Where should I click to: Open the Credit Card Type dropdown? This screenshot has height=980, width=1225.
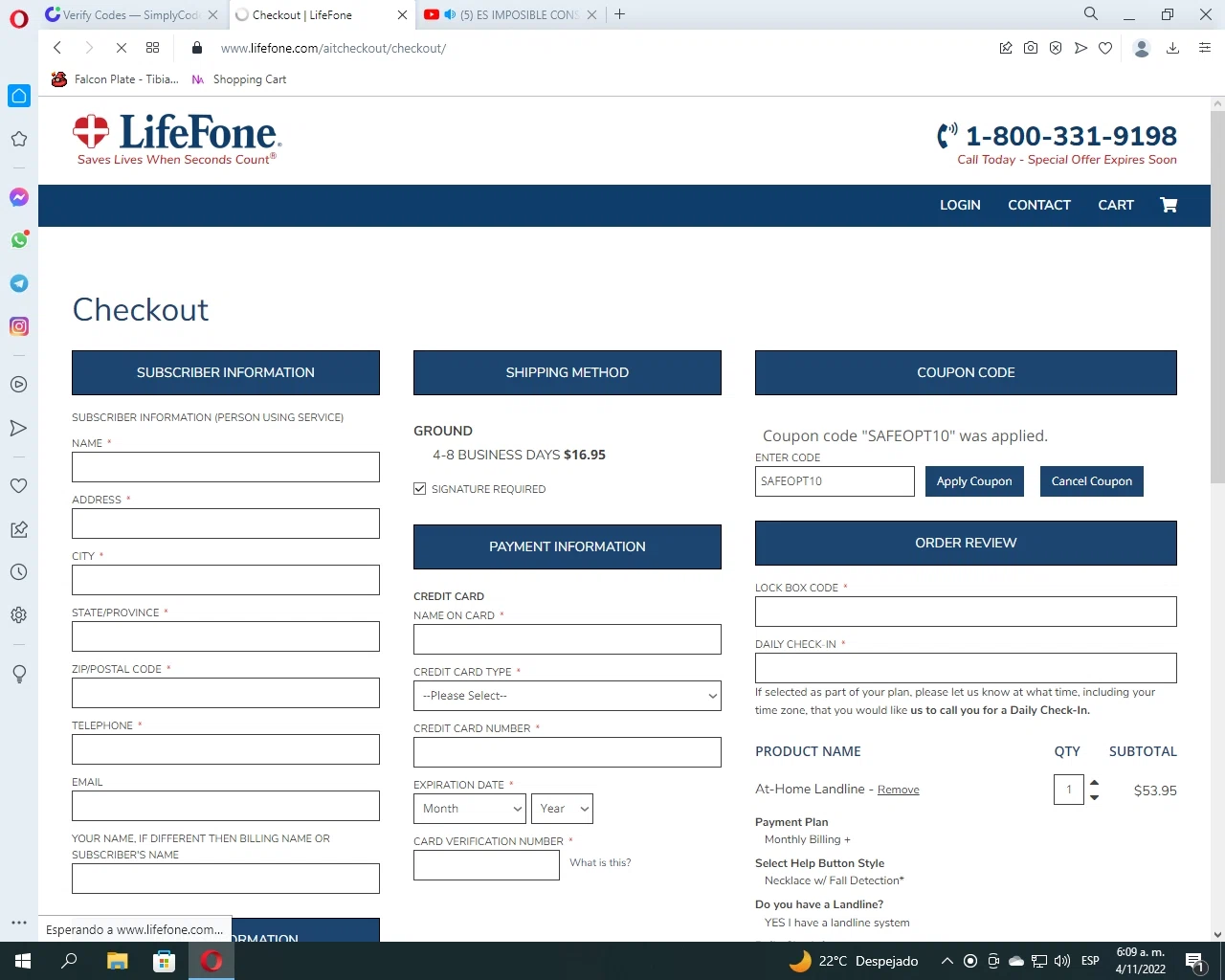click(x=568, y=696)
